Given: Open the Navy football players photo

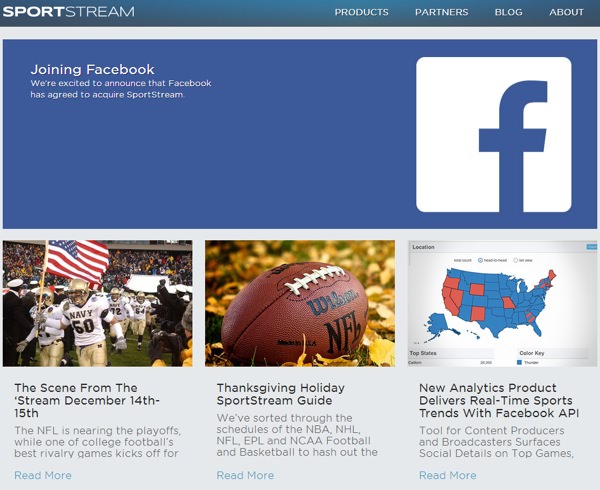Looking at the screenshot, I should tap(98, 303).
